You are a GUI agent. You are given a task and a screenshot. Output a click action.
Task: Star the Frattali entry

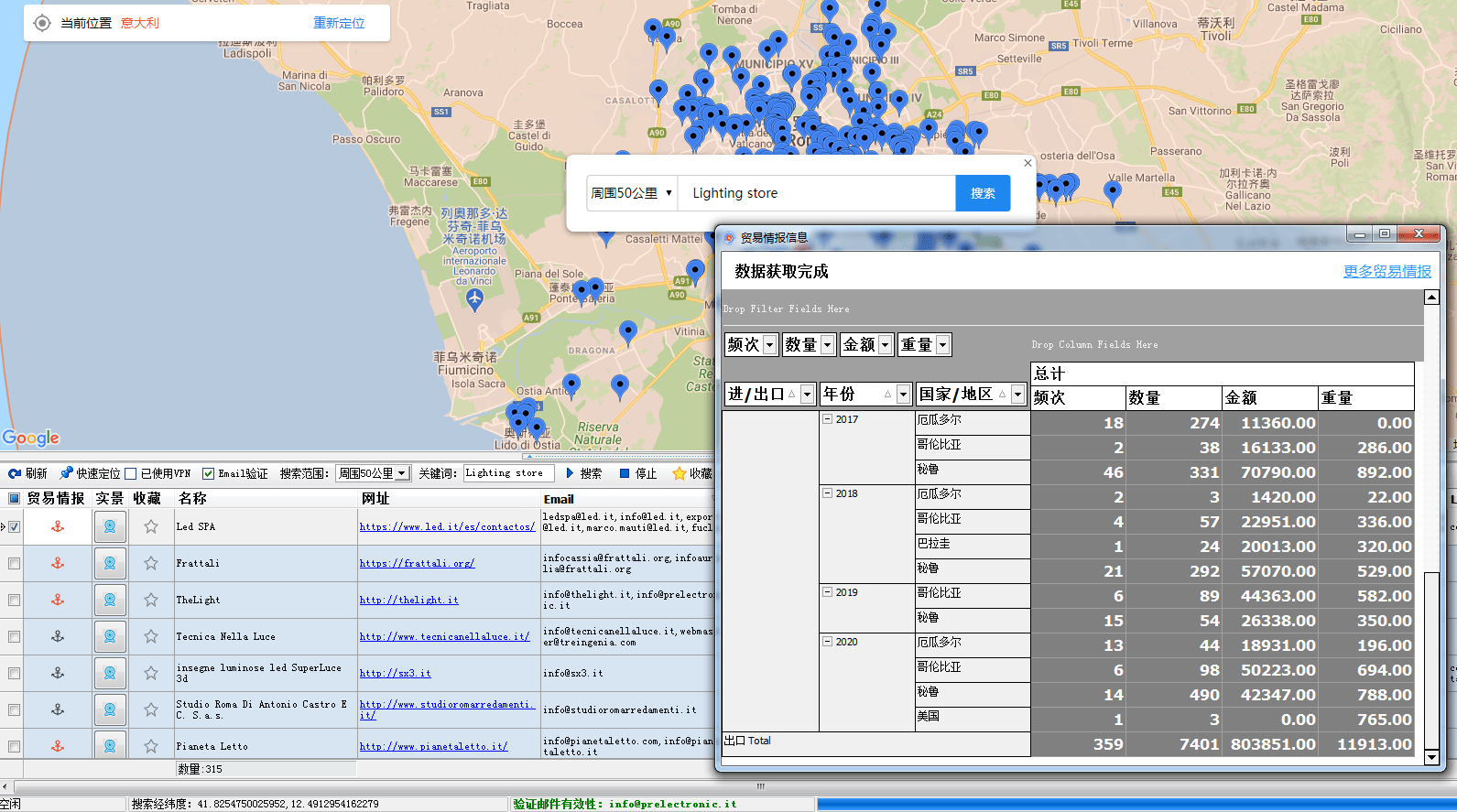151,563
